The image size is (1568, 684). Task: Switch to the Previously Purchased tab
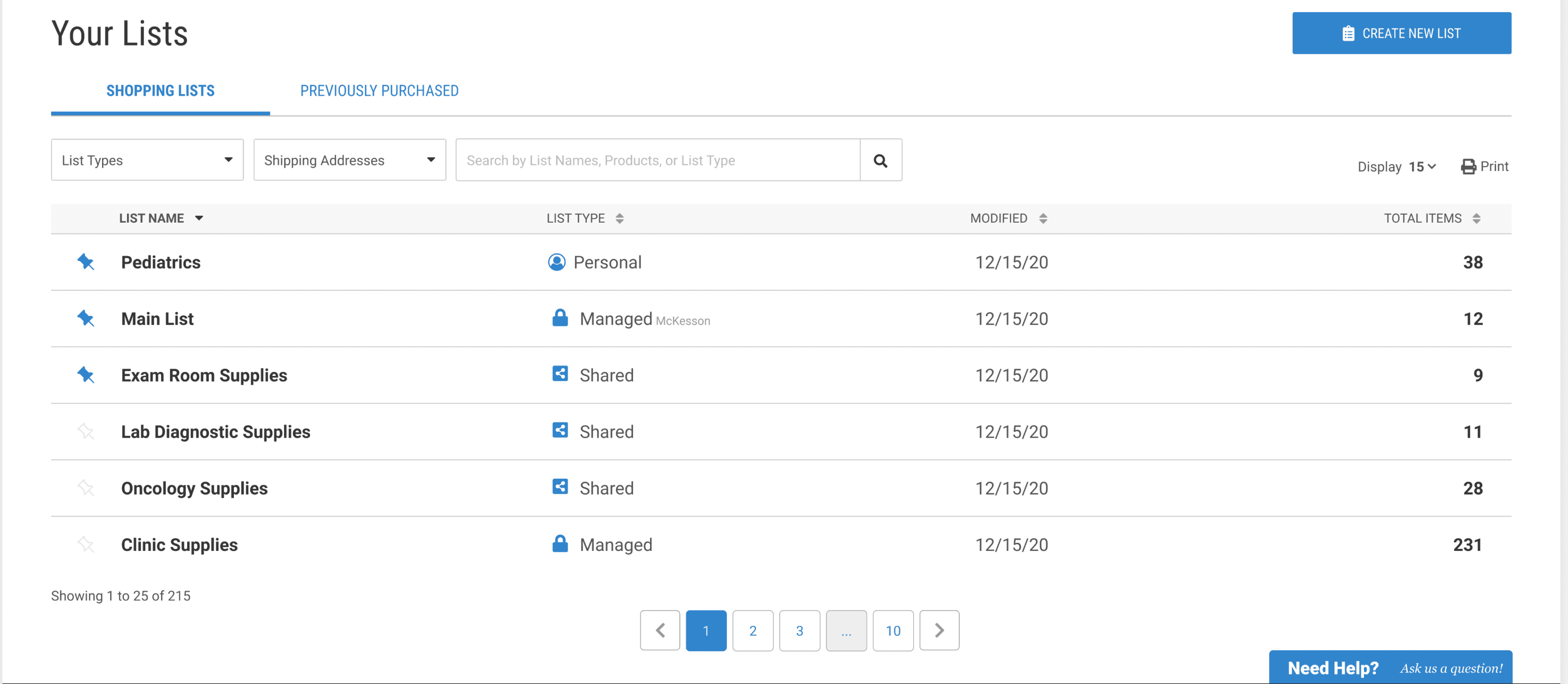coord(379,91)
